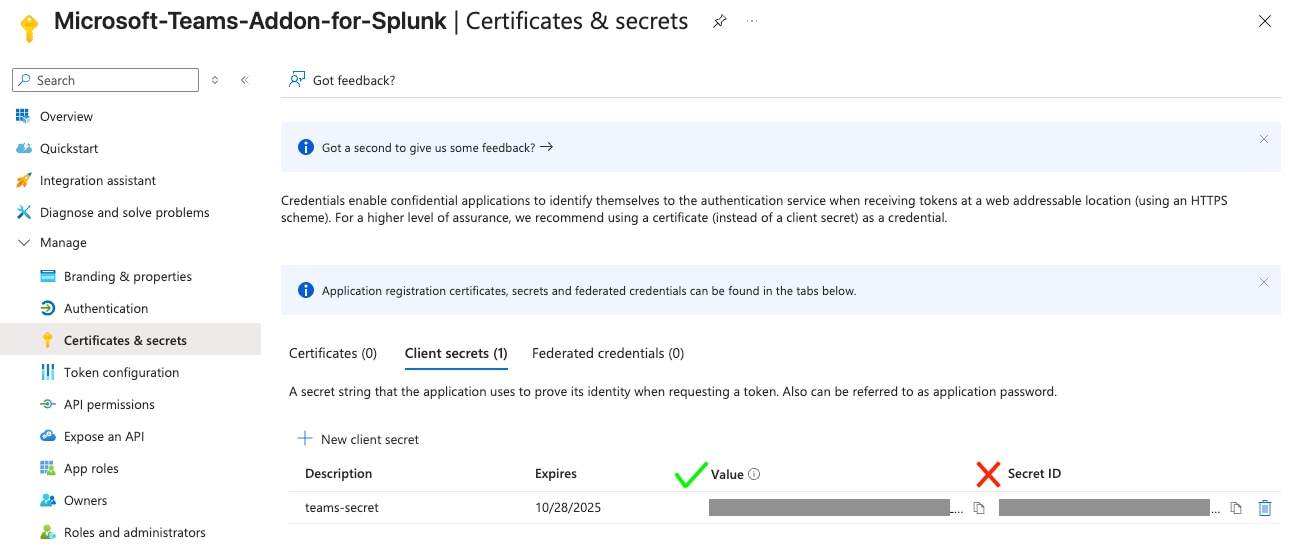Screen dimensions: 1296x547
Task: Click the Value column header
Action: tap(727, 473)
